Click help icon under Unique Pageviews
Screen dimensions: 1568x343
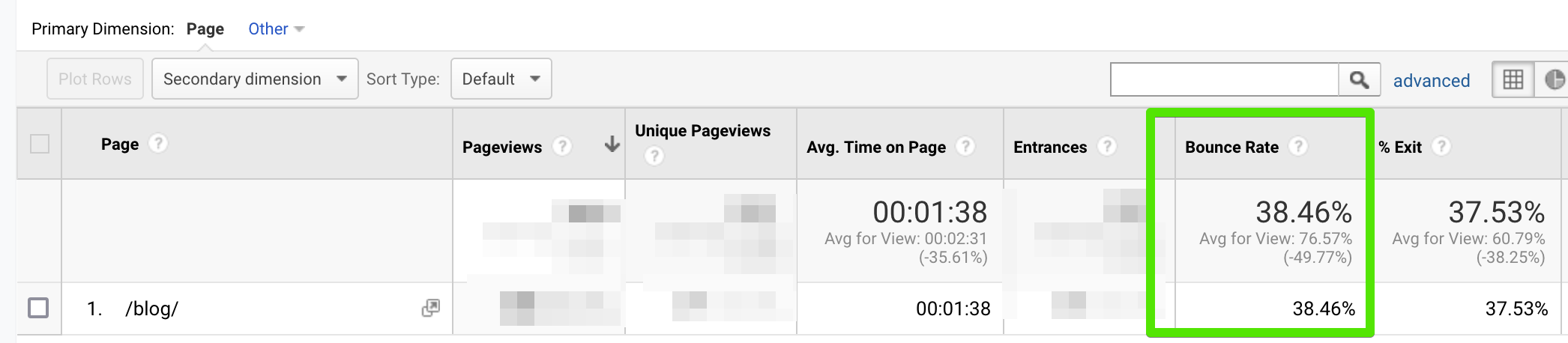pos(654,156)
